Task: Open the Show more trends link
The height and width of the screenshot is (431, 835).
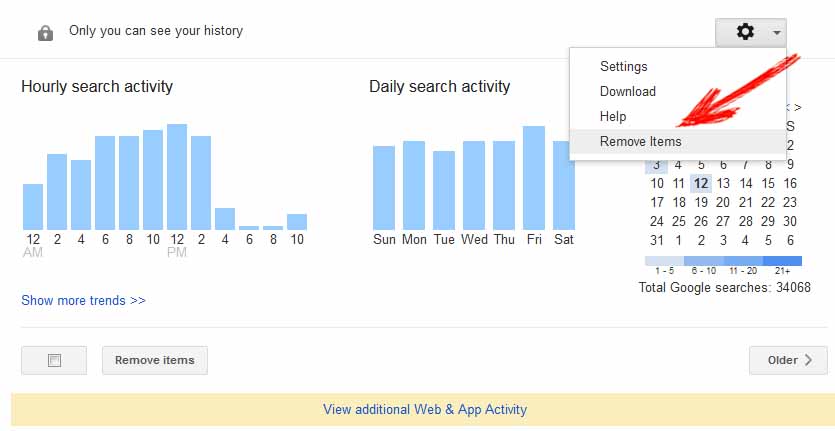Action: click(x=83, y=300)
